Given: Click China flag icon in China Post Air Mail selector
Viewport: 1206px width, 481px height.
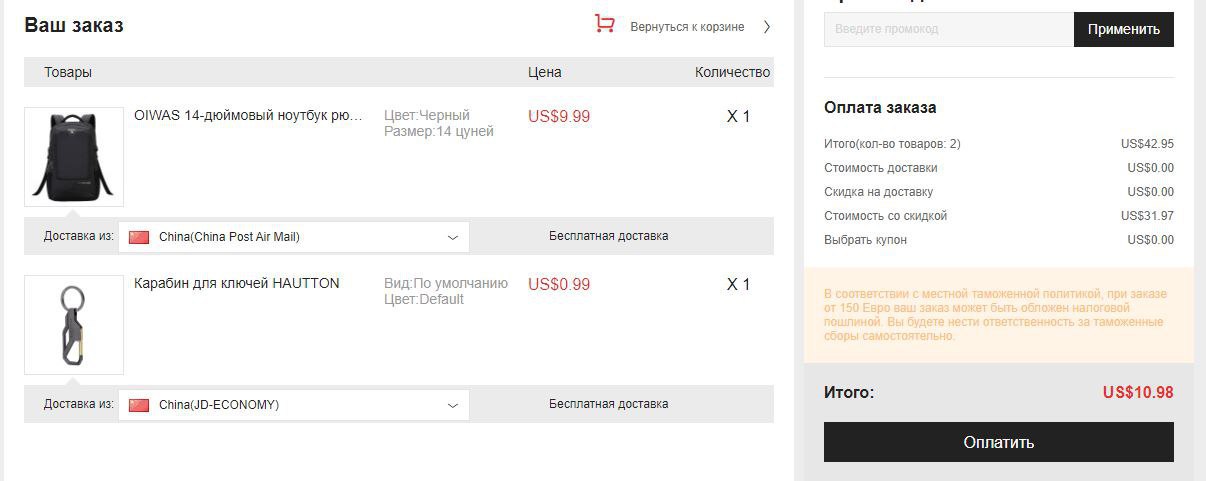Looking at the screenshot, I should coord(139,237).
